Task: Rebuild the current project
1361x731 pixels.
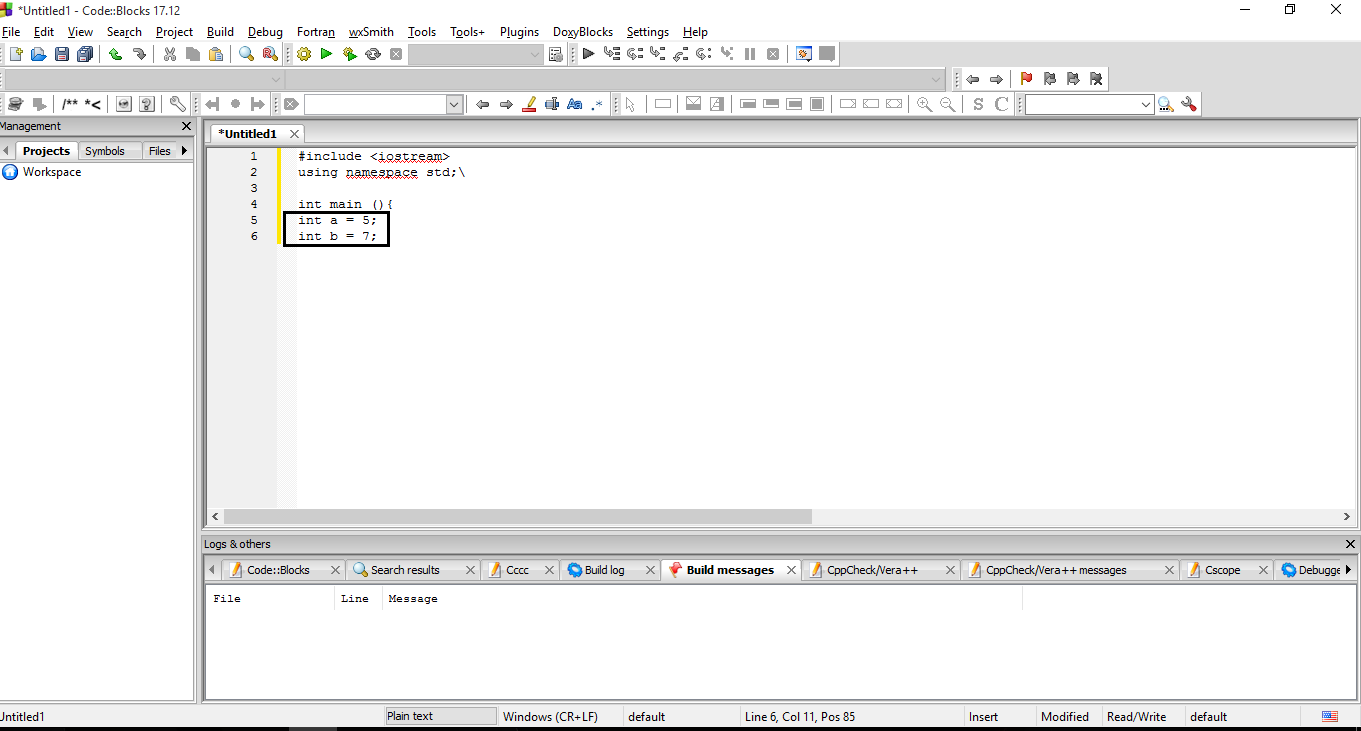Action: pyautogui.click(x=372, y=53)
